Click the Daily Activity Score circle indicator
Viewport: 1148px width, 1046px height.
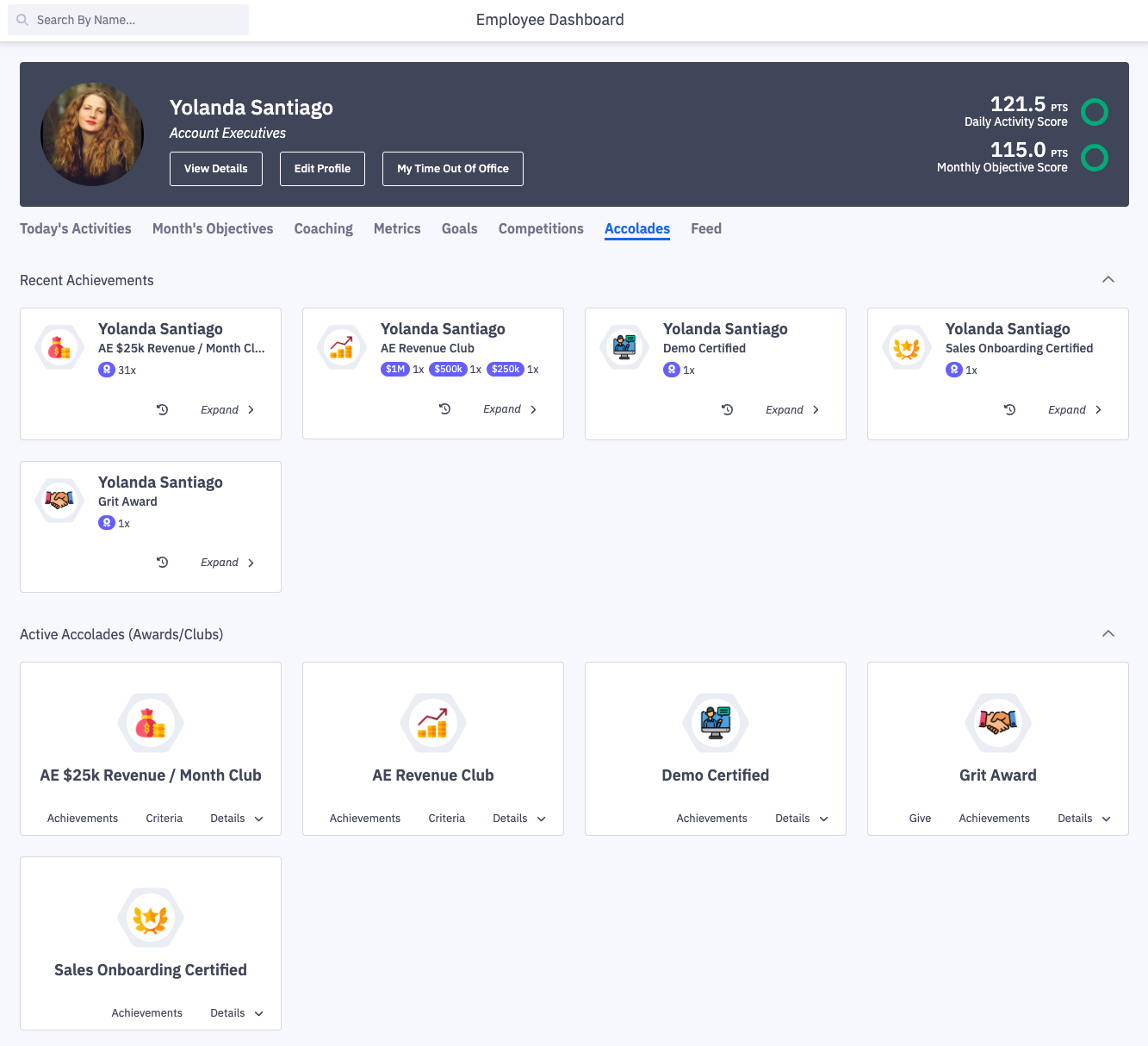(1095, 112)
